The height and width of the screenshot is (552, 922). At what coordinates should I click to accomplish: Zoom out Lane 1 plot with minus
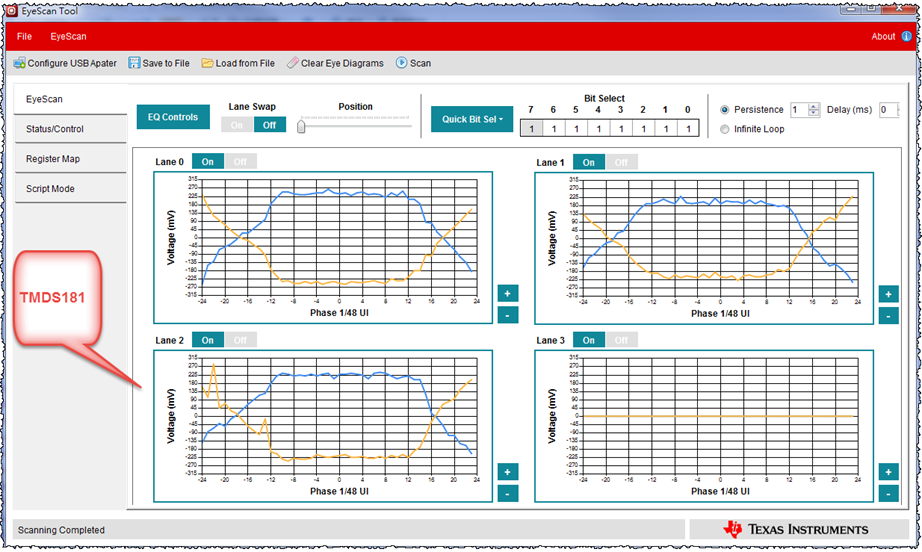point(888,316)
